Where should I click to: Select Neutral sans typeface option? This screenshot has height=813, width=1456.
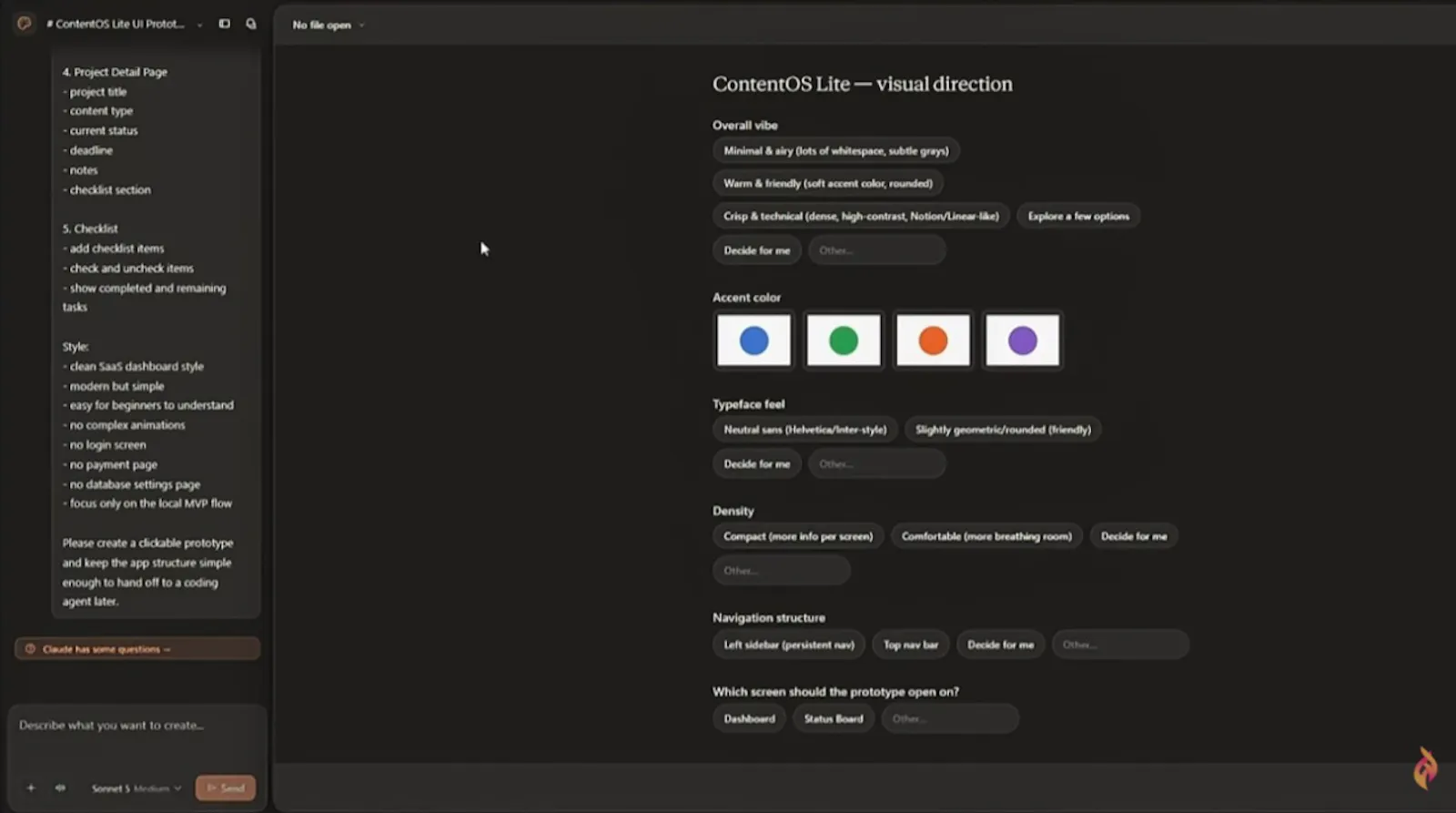tap(804, 430)
